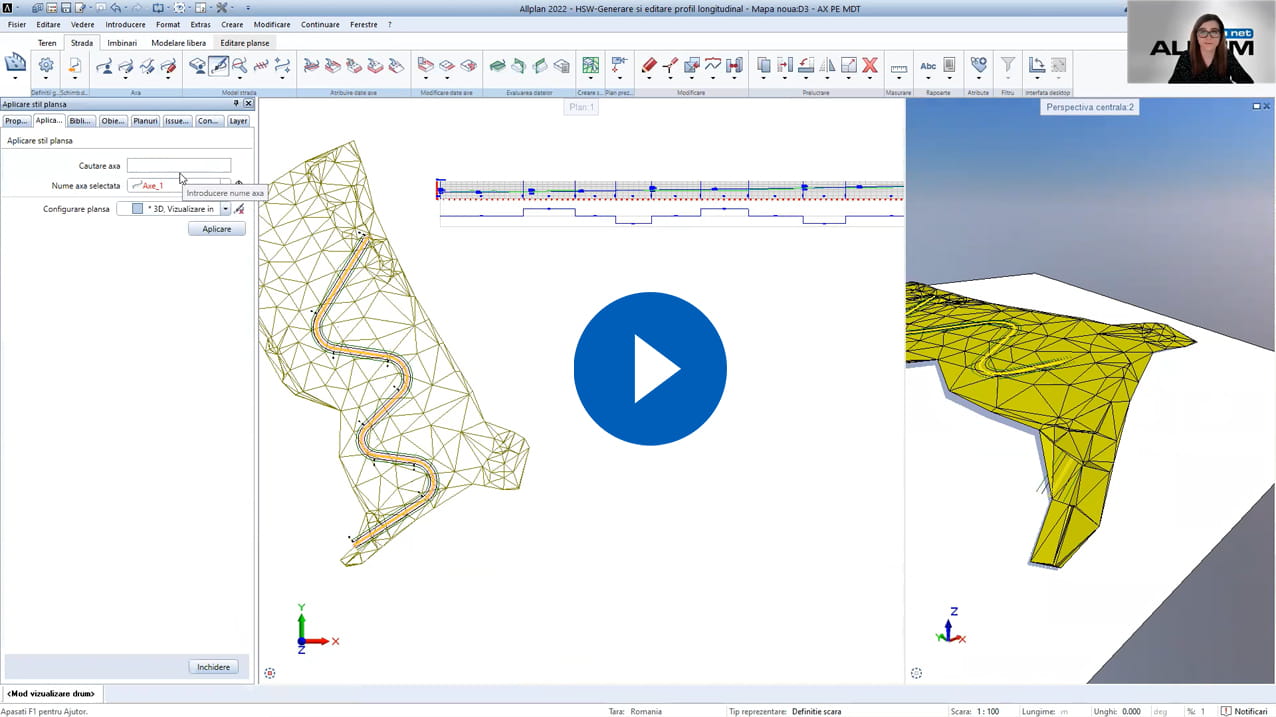Expand arrow below Plan prez... icon

pyautogui.click(x=619, y=79)
